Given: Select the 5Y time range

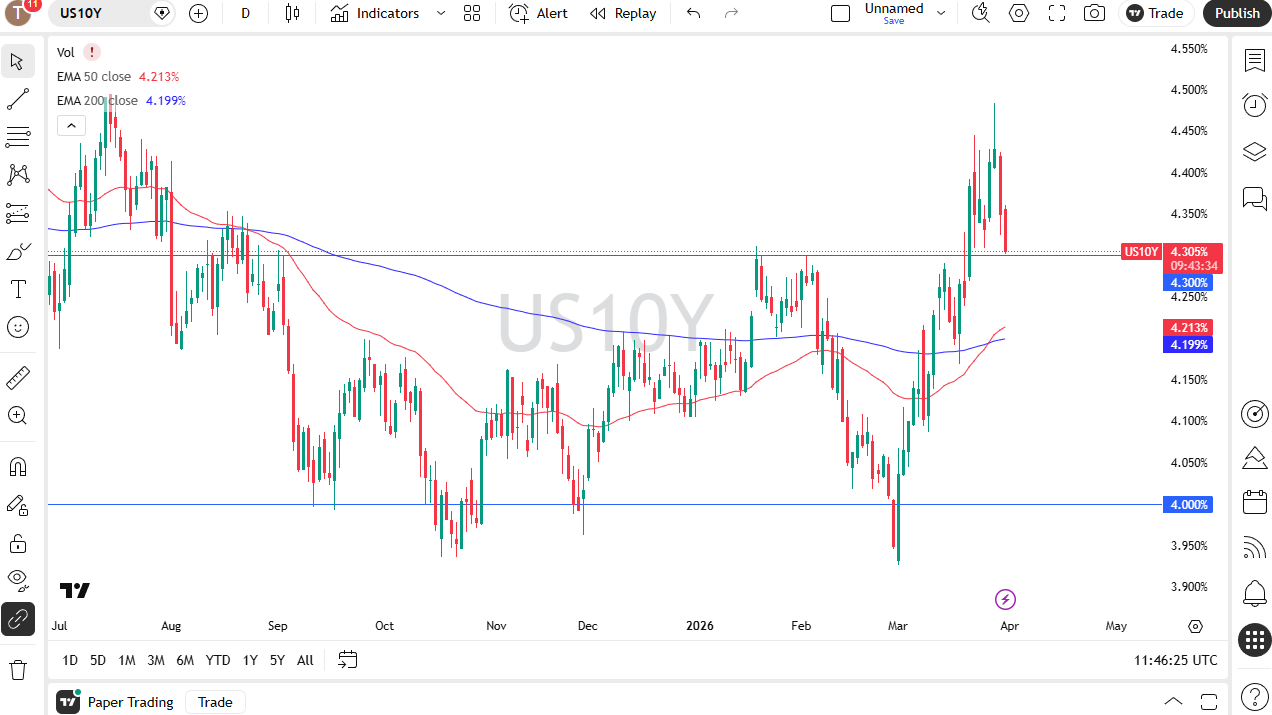Looking at the screenshot, I should [277, 660].
